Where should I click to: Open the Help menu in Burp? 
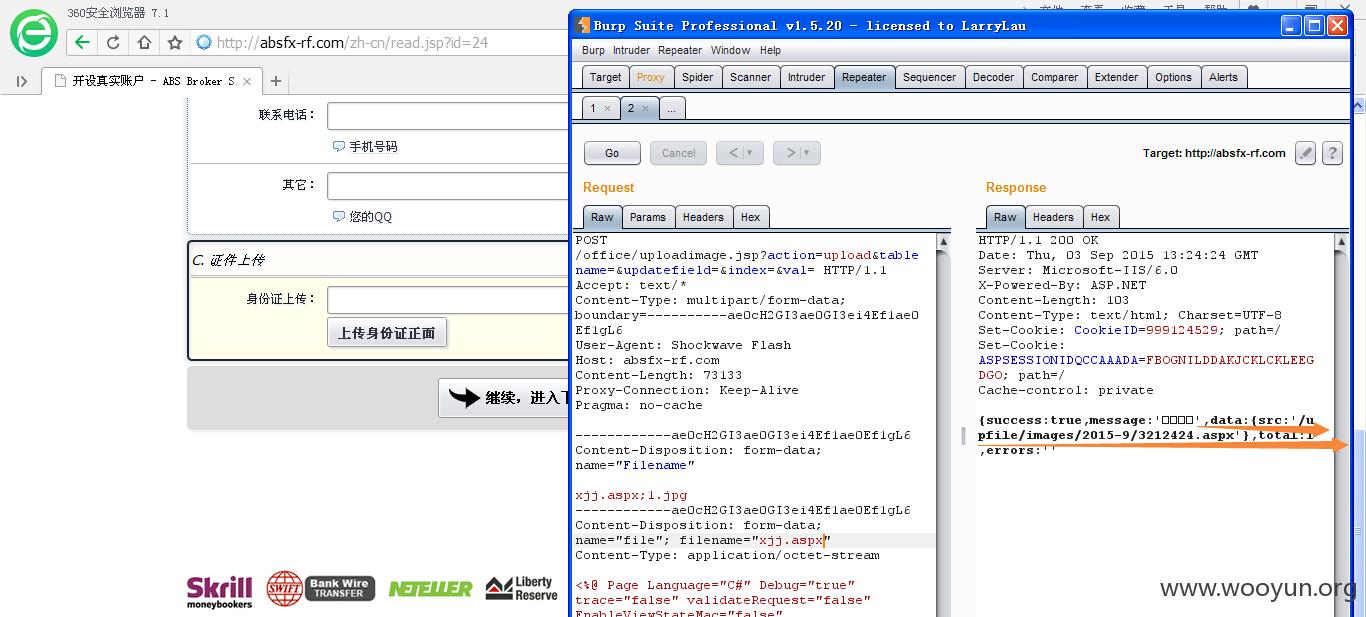[770, 50]
